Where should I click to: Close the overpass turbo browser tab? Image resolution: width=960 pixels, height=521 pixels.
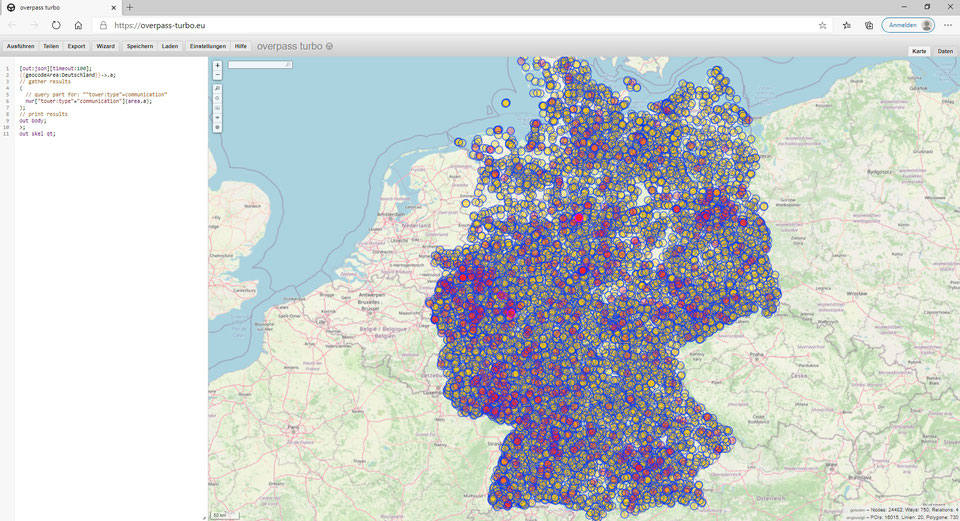coord(113,7)
